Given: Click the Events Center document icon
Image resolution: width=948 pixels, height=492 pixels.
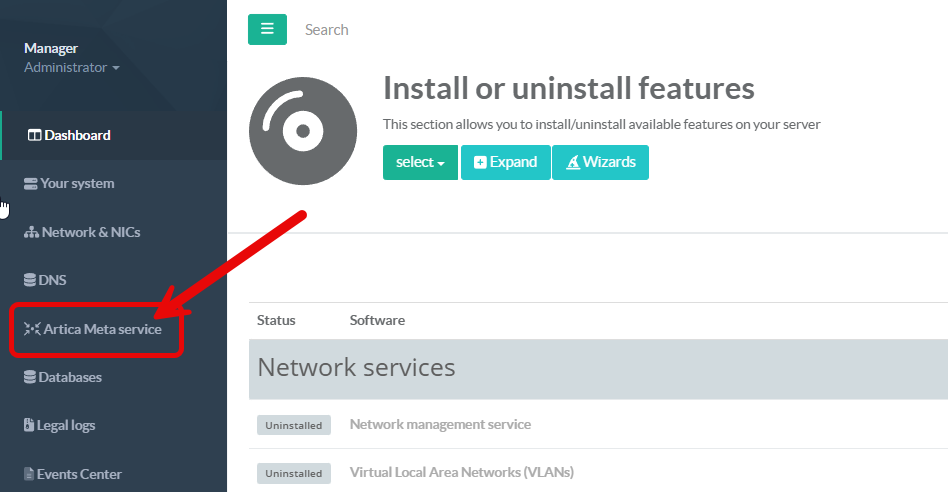Looking at the screenshot, I should [29, 474].
